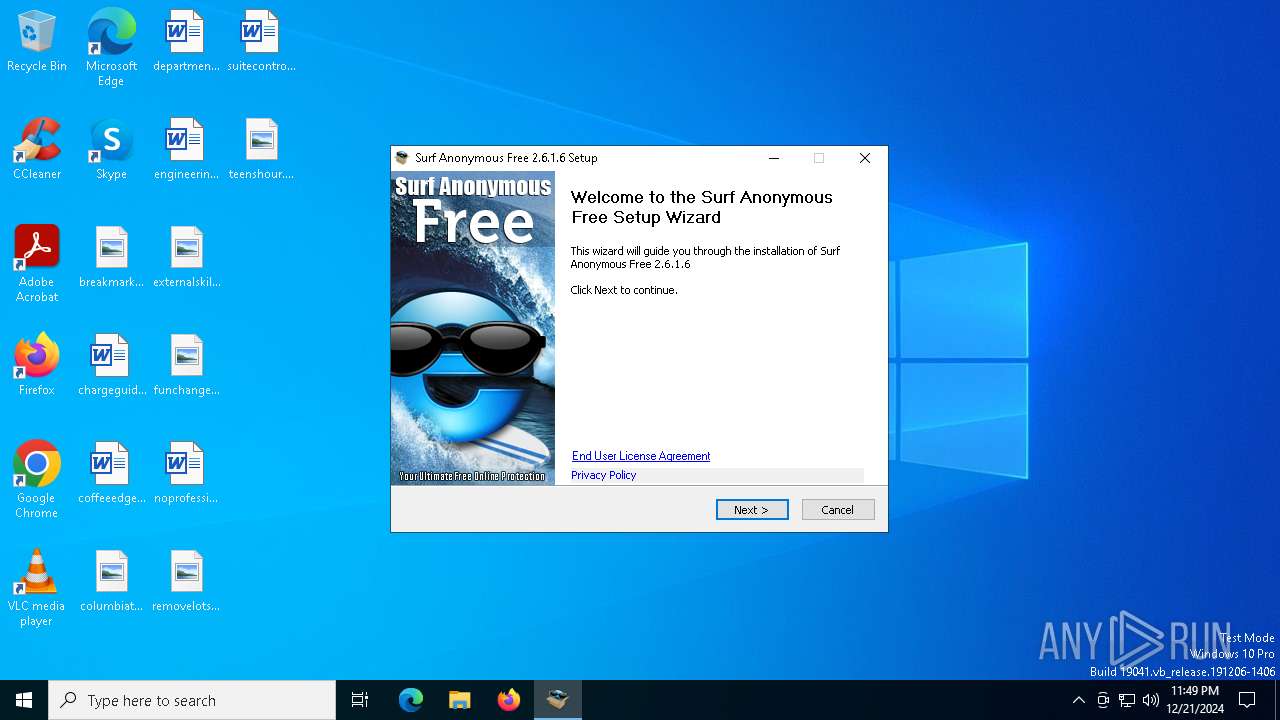This screenshot has height=720, width=1280.
Task: Open the End User License Agreement link
Action: coord(641,456)
